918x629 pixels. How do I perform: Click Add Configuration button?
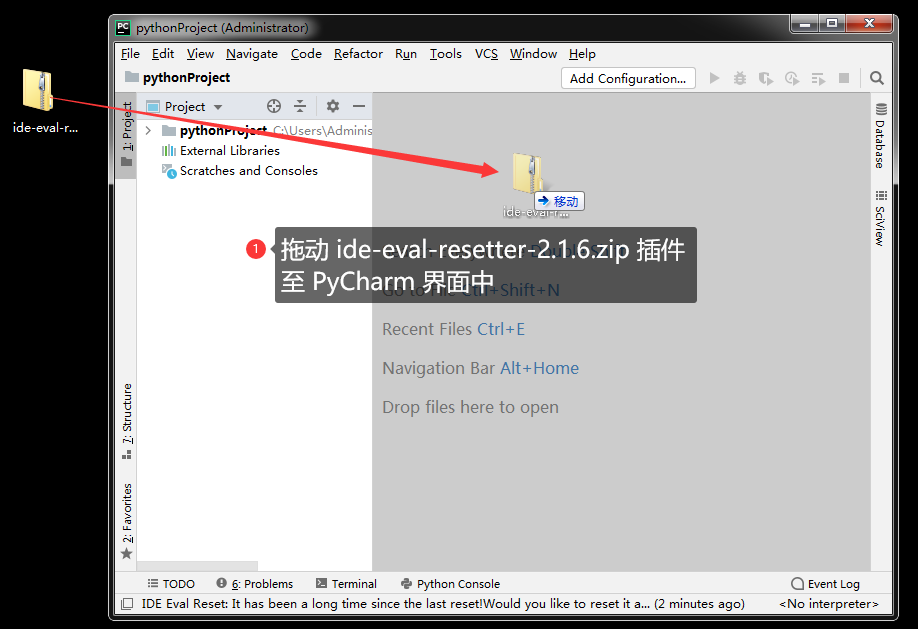[x=628, y=78]
